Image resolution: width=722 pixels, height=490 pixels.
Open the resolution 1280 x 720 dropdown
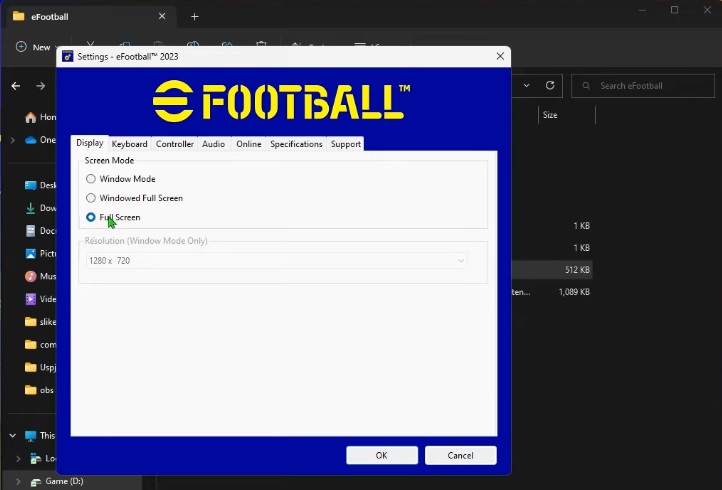tap(276, 261)
